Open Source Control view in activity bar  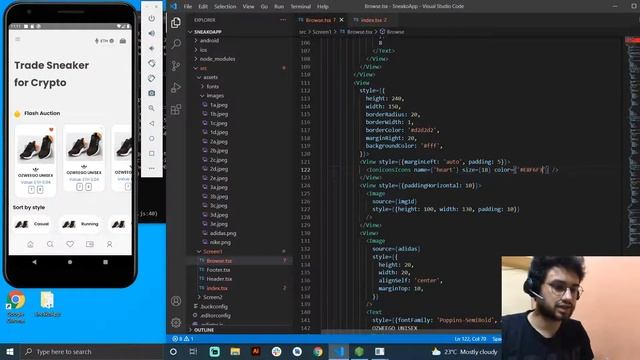176,65
